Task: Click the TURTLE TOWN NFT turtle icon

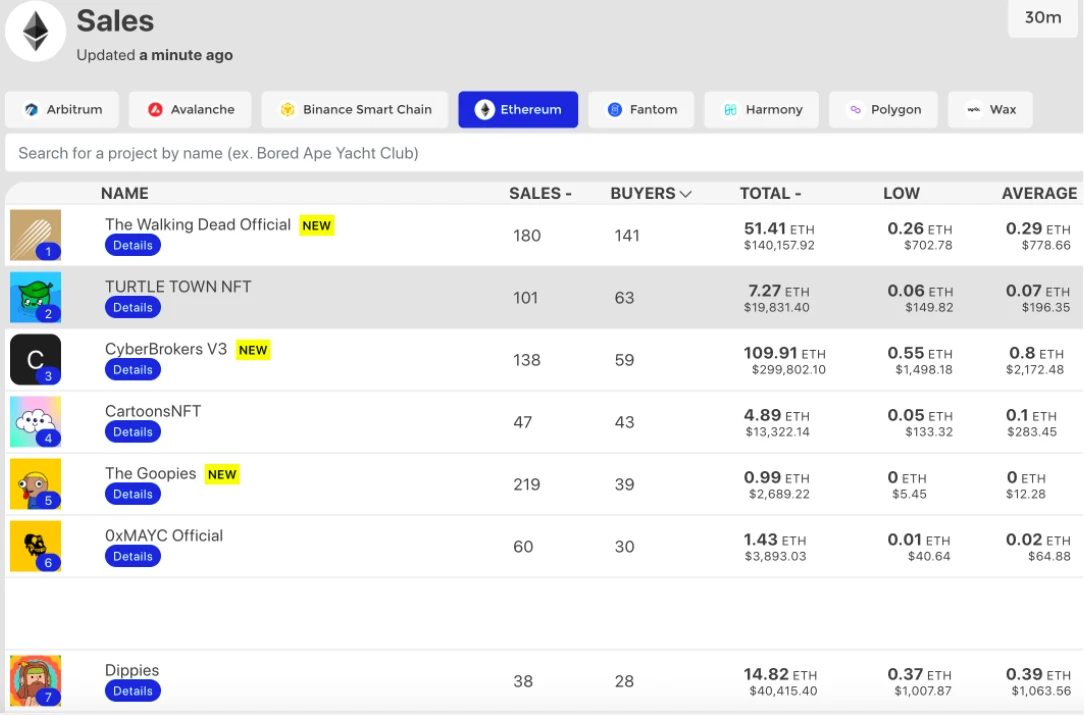Action: click(x=35, y=297)
